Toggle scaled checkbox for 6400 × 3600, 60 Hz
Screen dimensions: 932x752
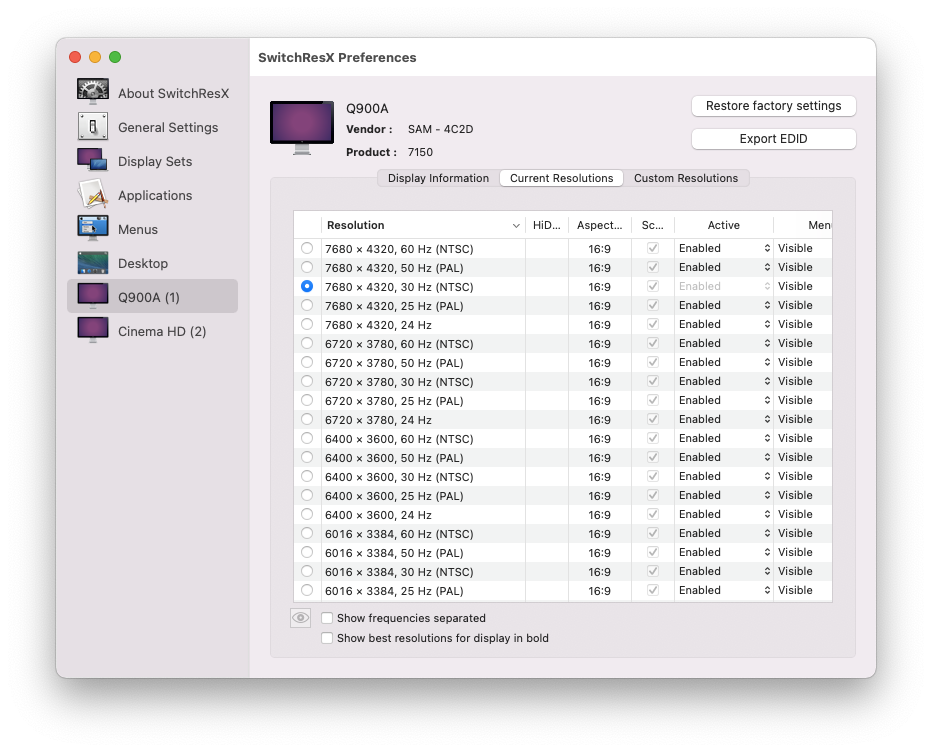(x=653, y=438)
